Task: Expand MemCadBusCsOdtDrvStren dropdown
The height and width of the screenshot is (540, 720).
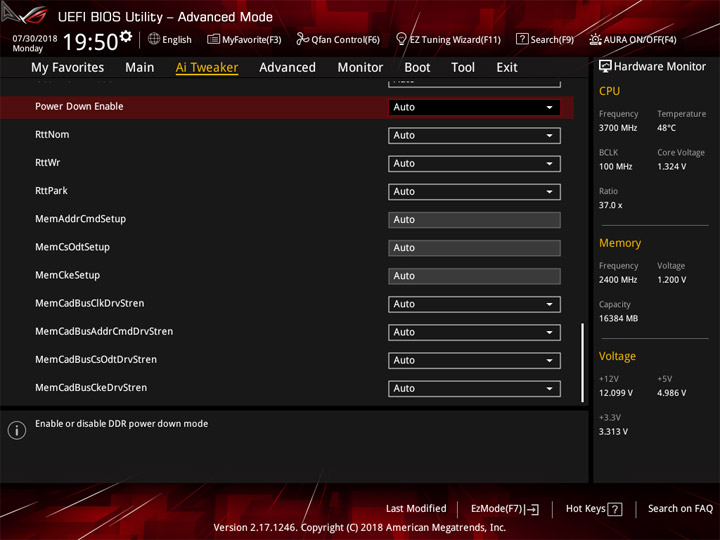Action: click(474, 360)
